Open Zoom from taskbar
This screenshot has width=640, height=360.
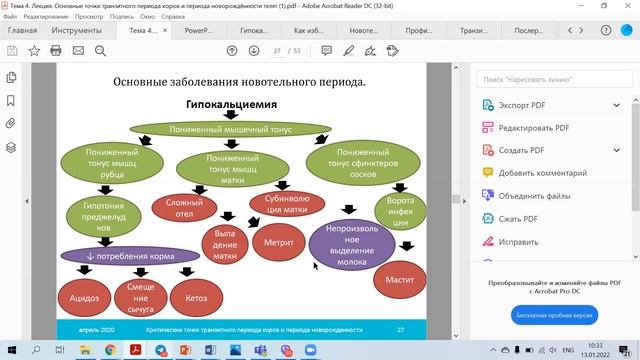click(x=311, y=350)
